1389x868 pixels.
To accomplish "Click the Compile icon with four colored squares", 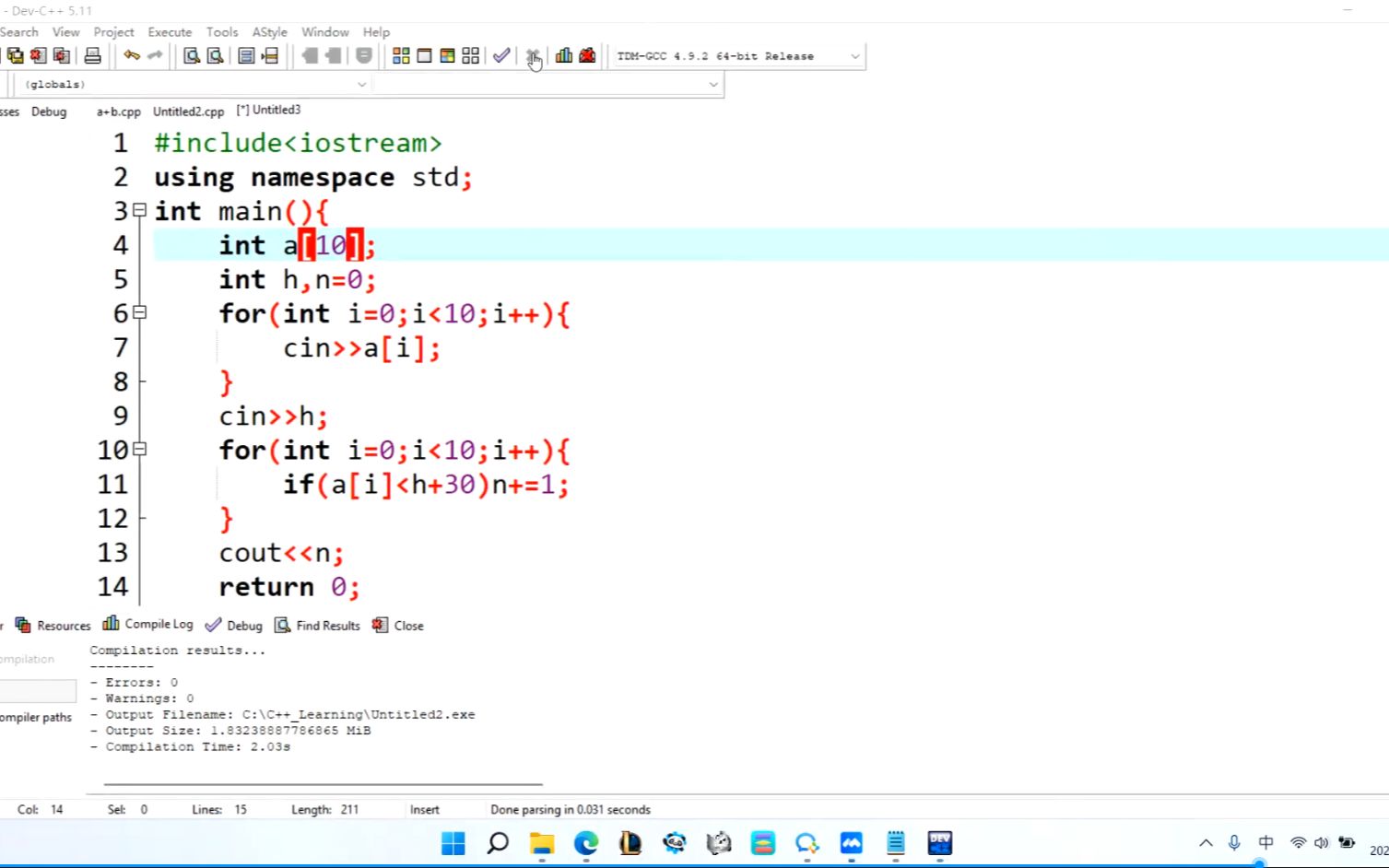I will 401,56.
